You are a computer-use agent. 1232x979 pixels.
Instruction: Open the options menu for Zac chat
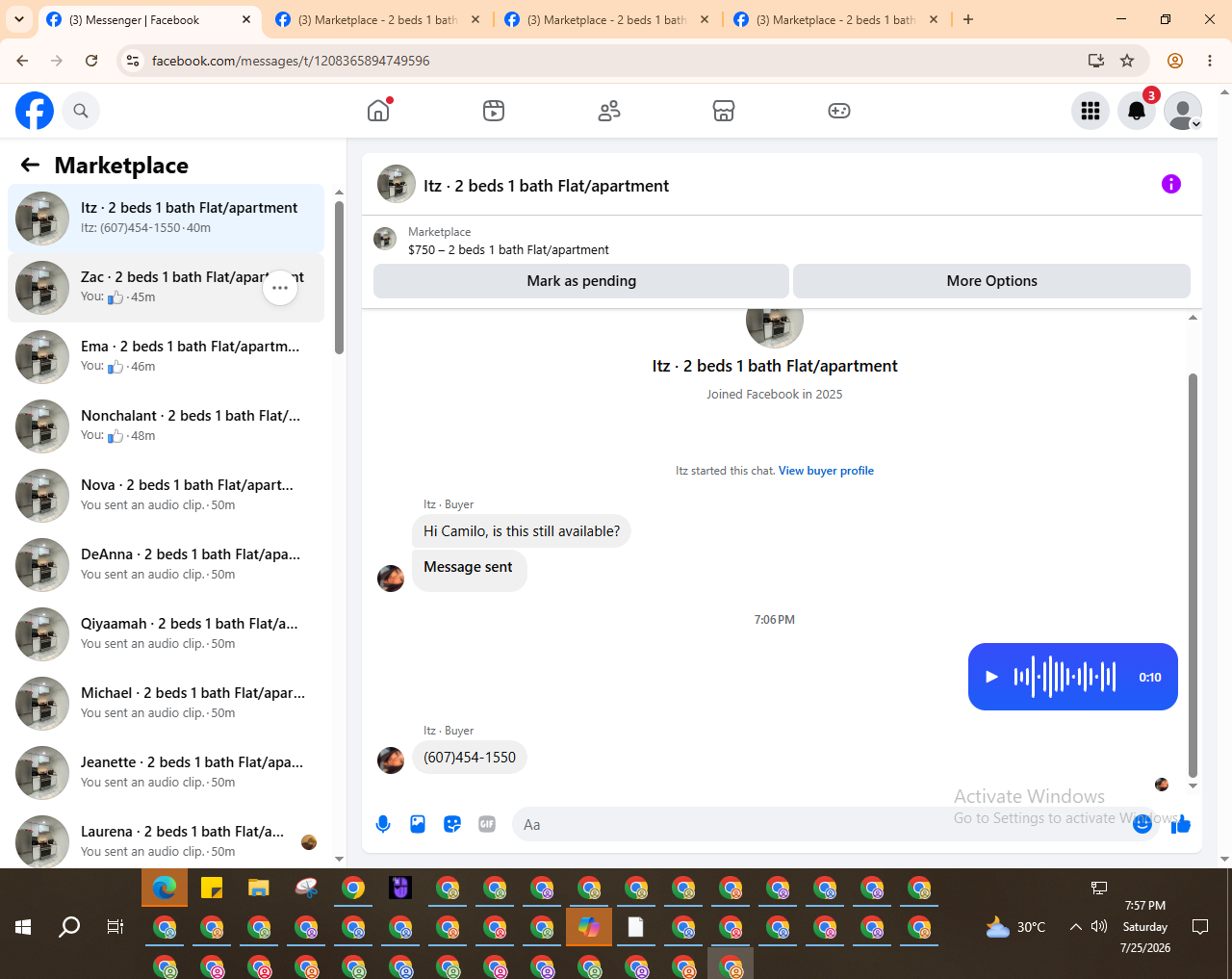coord(280,288)
